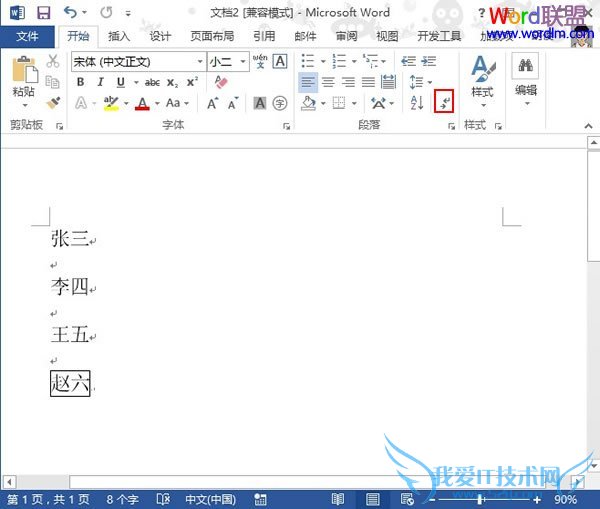Toggle strikethrough formatting
600x509 pixels.
pyautogui.click(x=152, y=82)
